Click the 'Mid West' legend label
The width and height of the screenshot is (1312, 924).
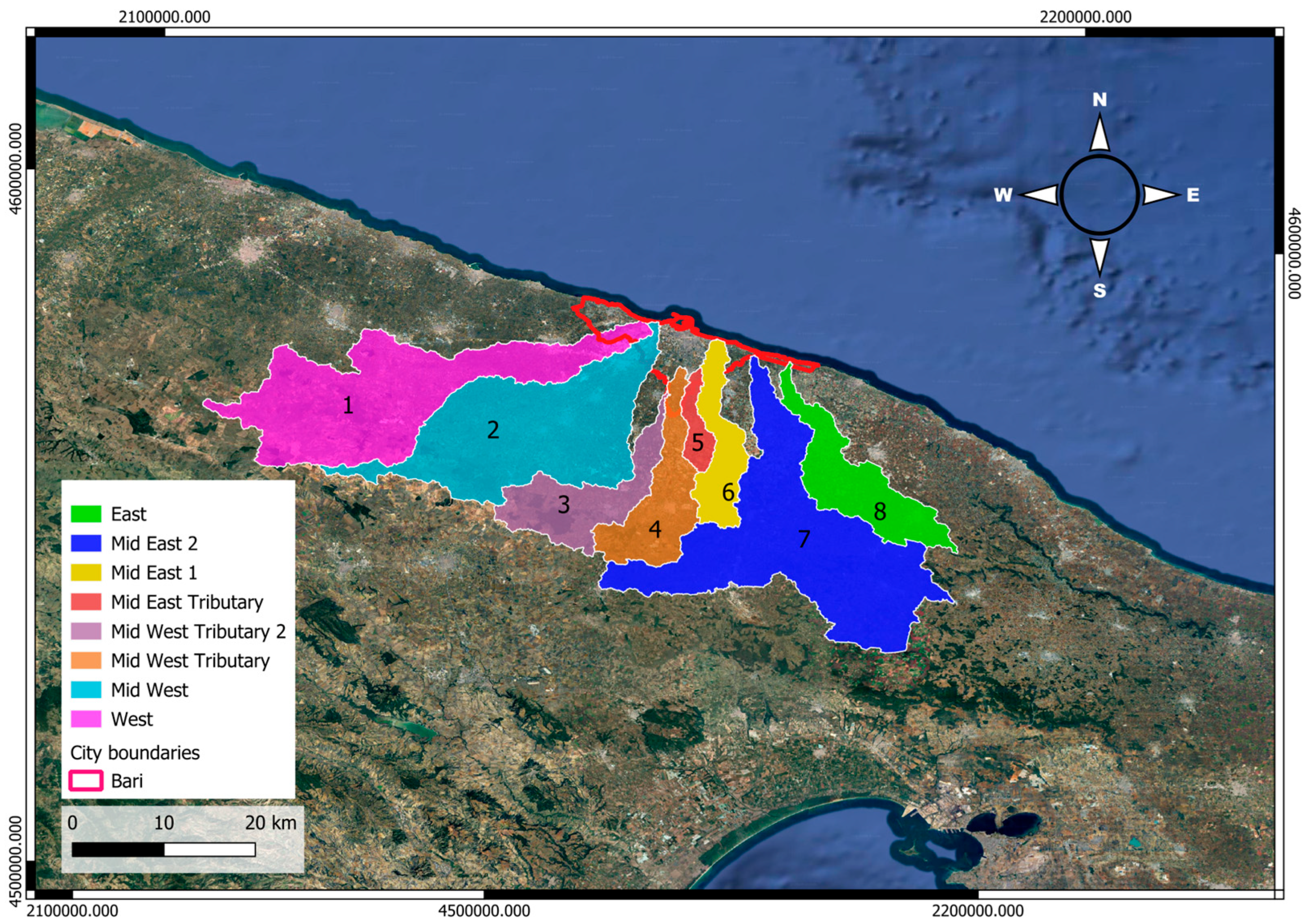(x=150, y=690)
